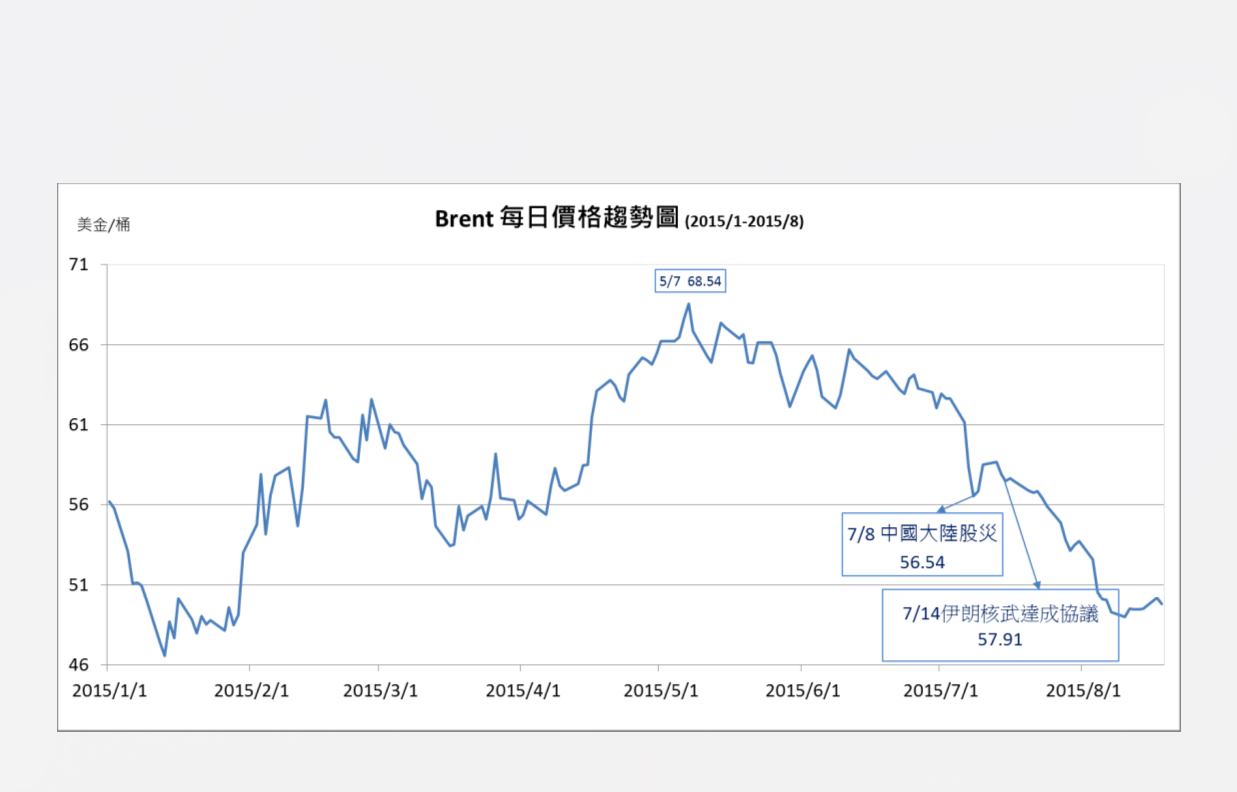Select the 66 y-axis tick label
The height and width of the screenshot is (792, 1237).
(x=79, y=345)
